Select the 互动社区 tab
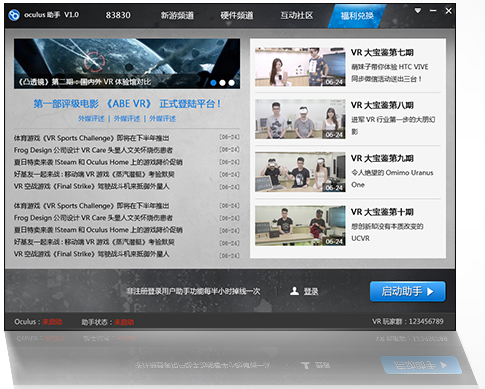This screenshot has width=485, height=389. click(x=296, y=15)
